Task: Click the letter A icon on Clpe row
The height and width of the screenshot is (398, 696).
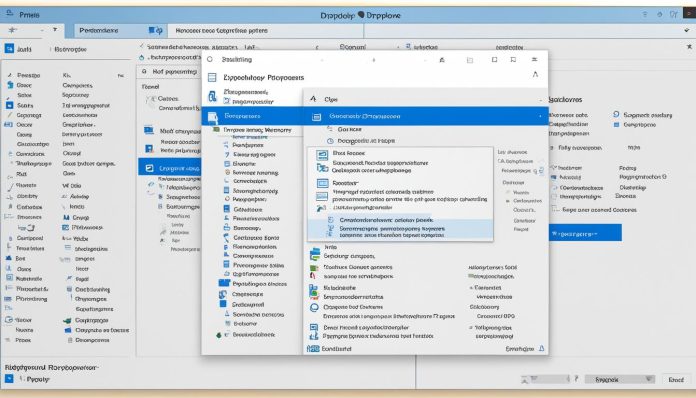Action: tap(313, 99)
